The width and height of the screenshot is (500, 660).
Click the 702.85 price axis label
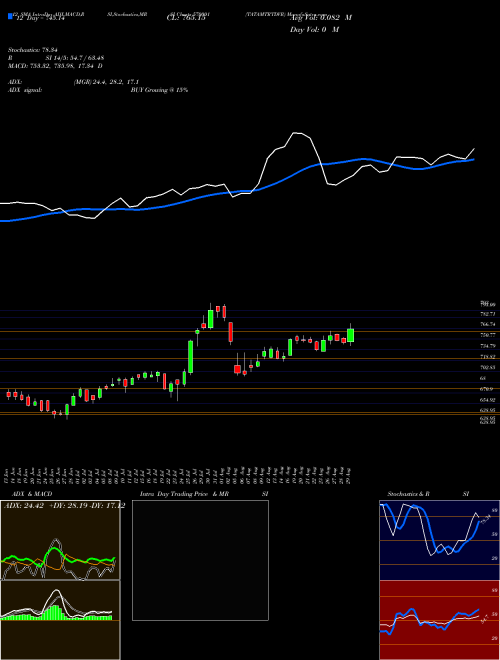pyautogui.click(x=488, y=367)
